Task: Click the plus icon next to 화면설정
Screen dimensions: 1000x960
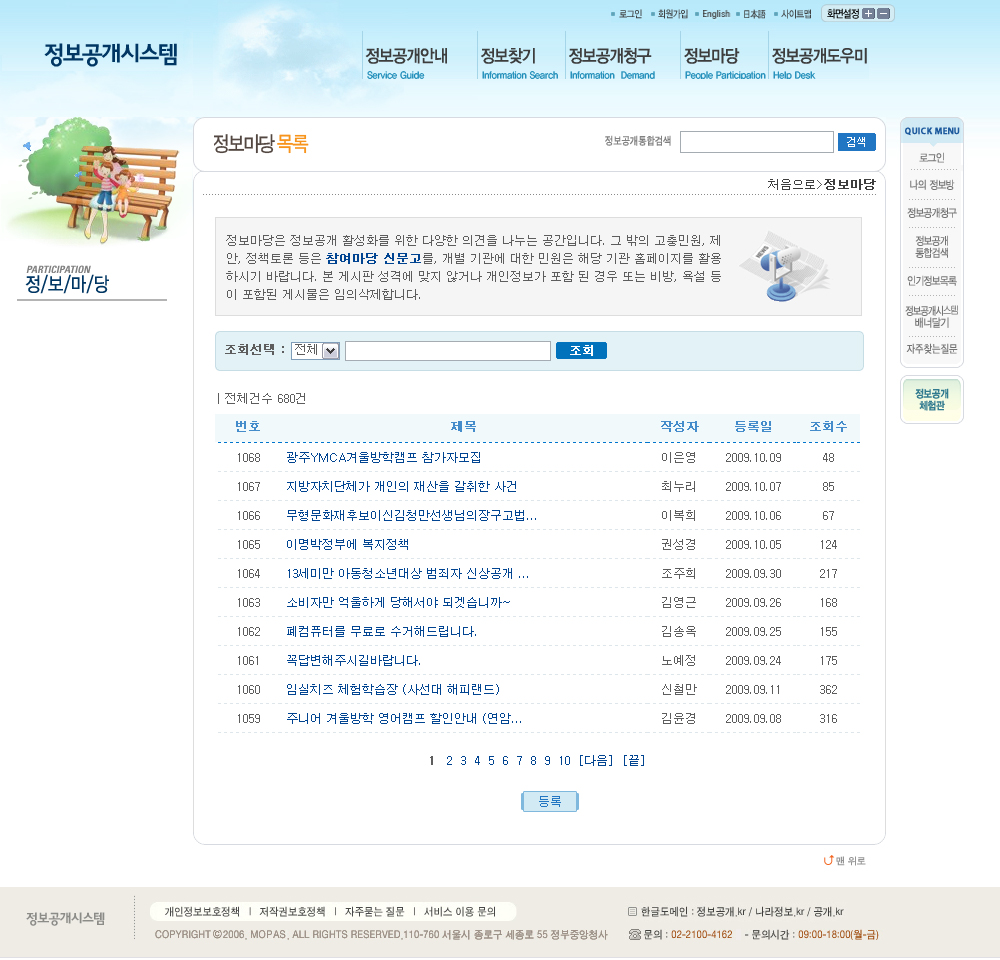Action: 868,14
